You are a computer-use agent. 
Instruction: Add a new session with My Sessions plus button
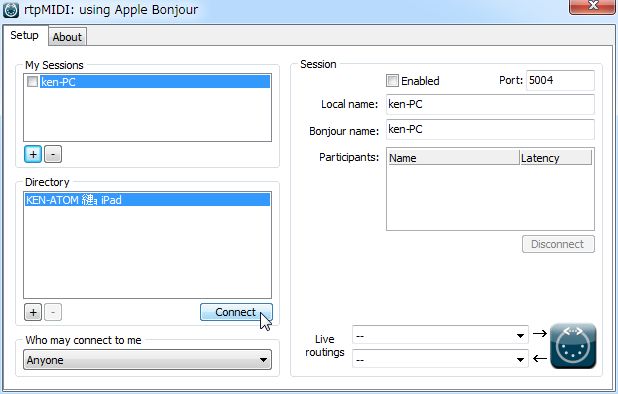pos(33,154)
